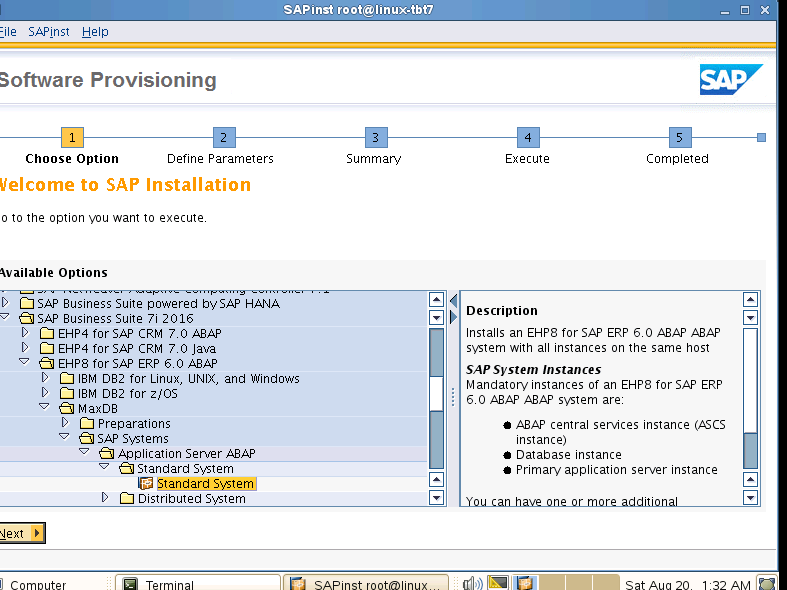787x590 pixels.
Task: Expand IBM DB2 for Linux, UNIX, and Windows
Action: 45,377
